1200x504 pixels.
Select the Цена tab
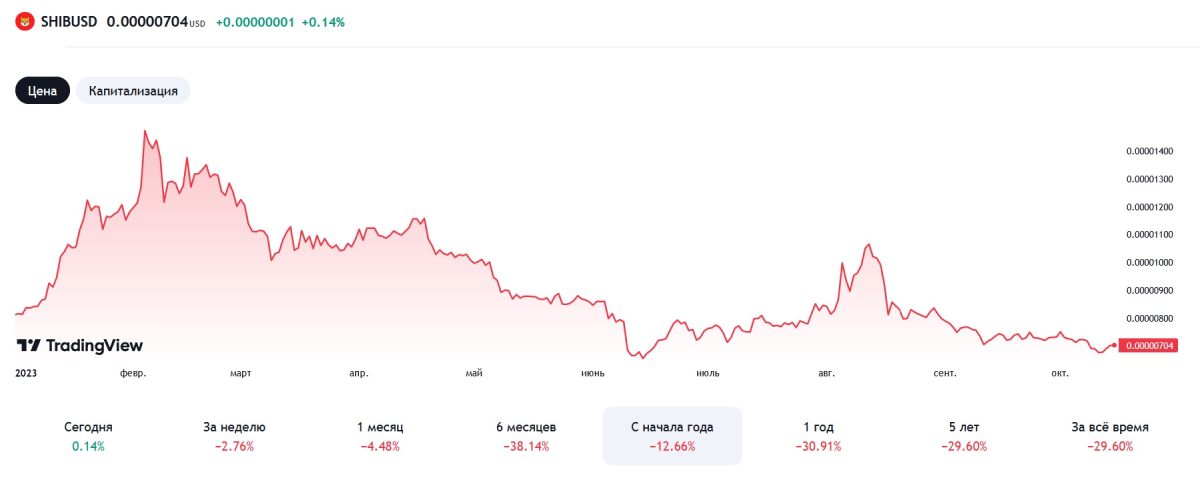coord(42,90)
